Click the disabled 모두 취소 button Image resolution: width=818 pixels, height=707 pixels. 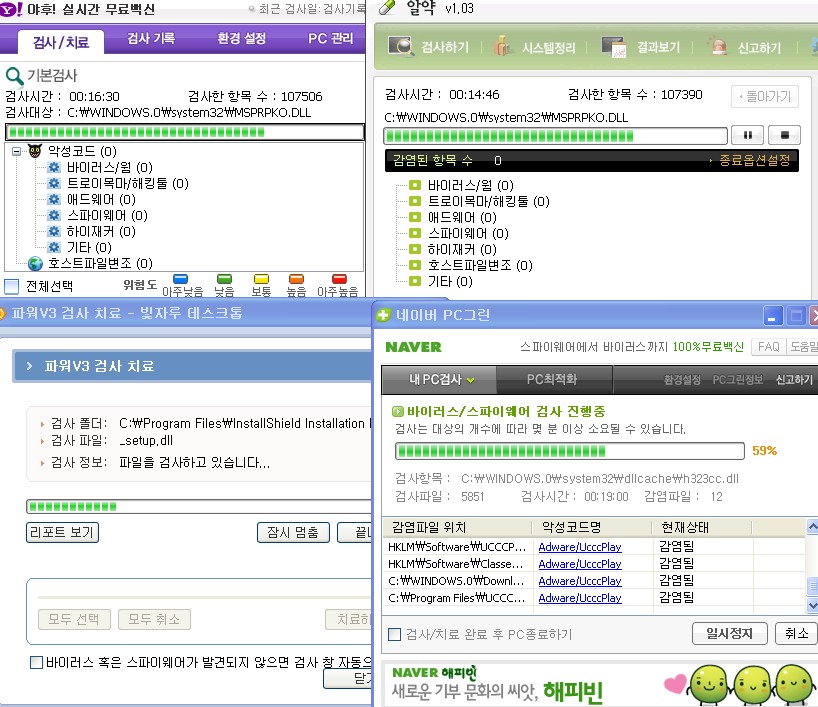154,619
